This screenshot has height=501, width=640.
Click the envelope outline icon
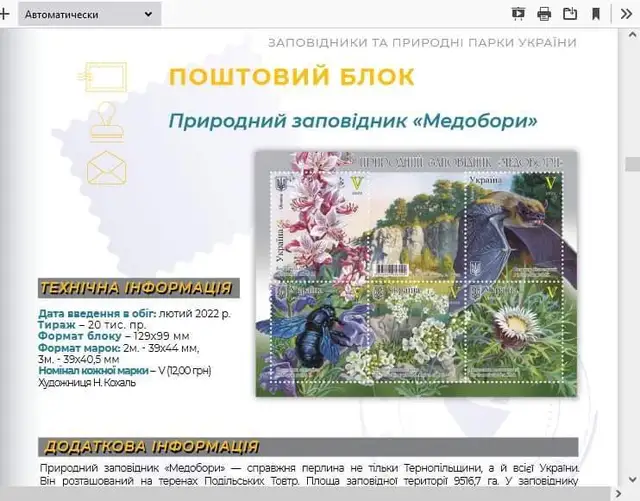pos(107,168)
